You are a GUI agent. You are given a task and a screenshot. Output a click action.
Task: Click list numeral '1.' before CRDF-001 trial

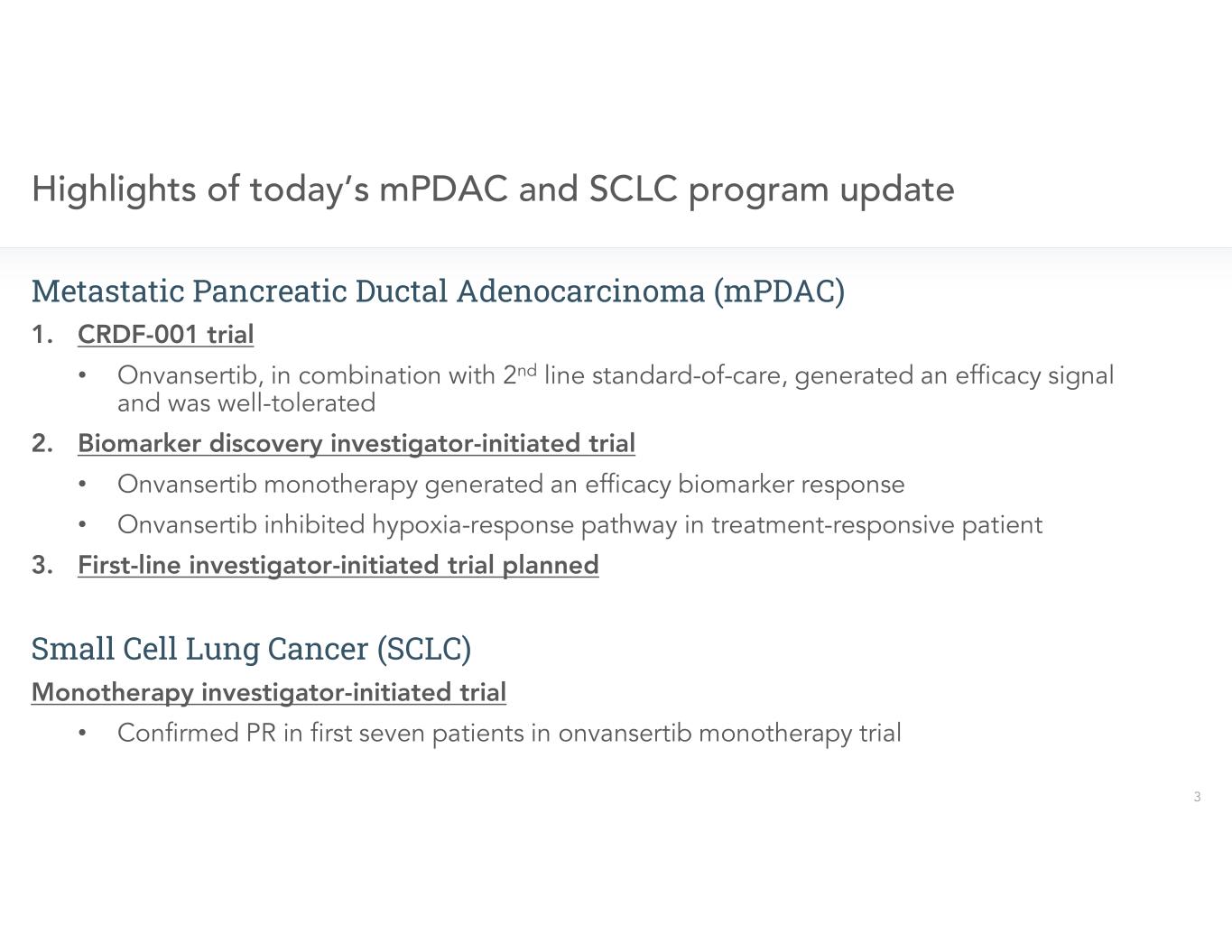tap(42, 335)
